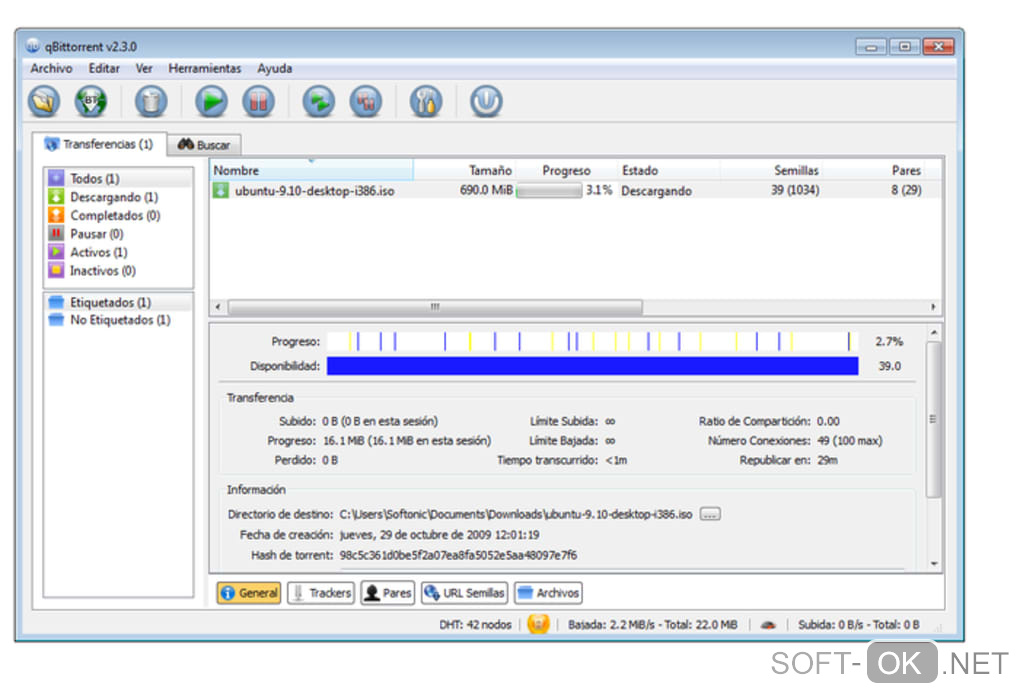Sort the list by Pares column header
The height and width of the screenshot is (688, 1020).
point(874,170)
